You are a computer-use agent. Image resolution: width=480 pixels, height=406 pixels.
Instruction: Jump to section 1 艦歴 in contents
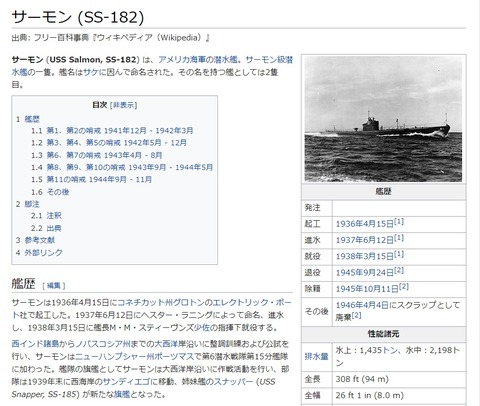click(32, 119)
